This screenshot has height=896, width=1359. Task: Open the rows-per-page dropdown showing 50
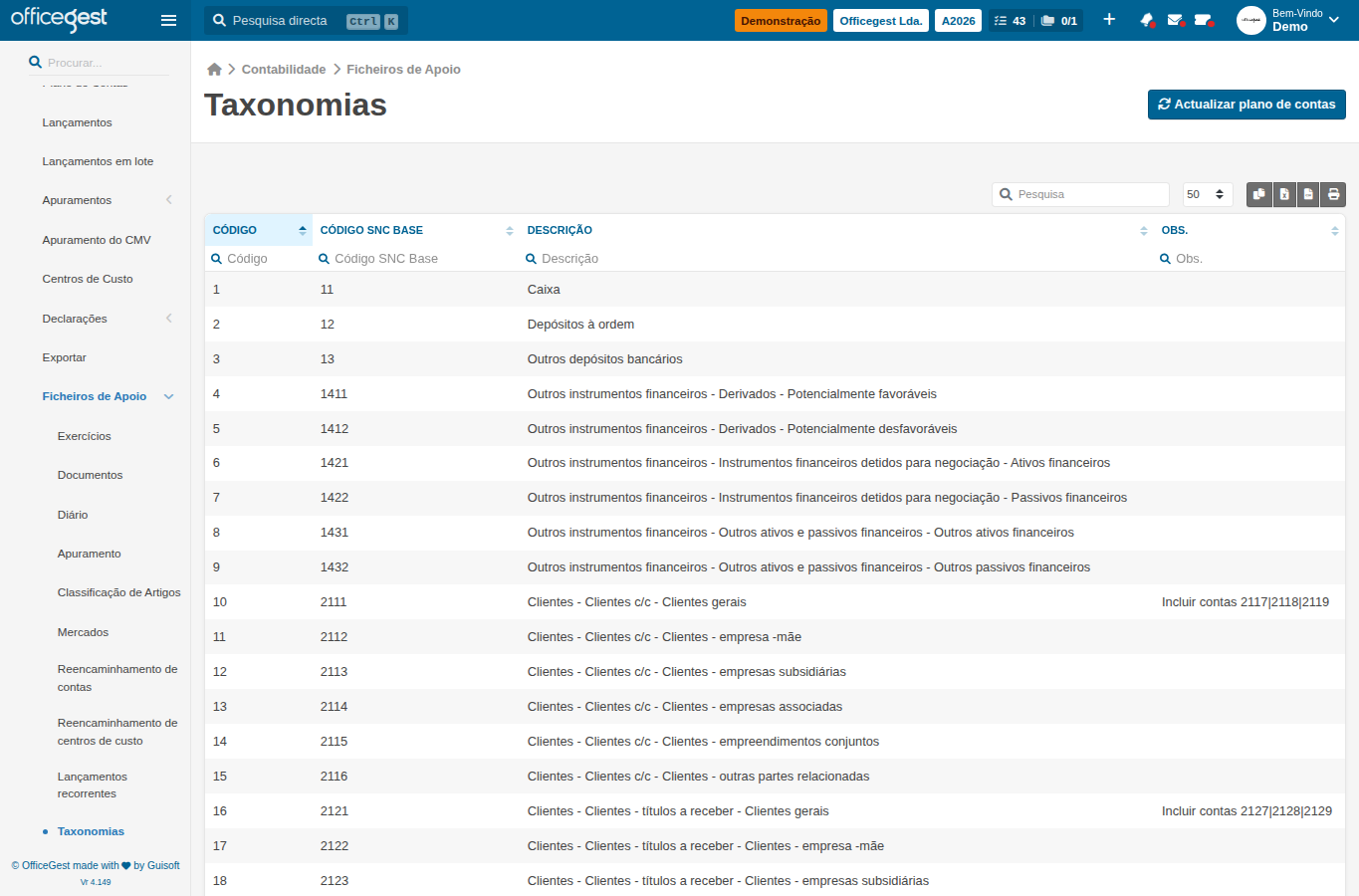pyautogui.click(x=1208, y=194)
